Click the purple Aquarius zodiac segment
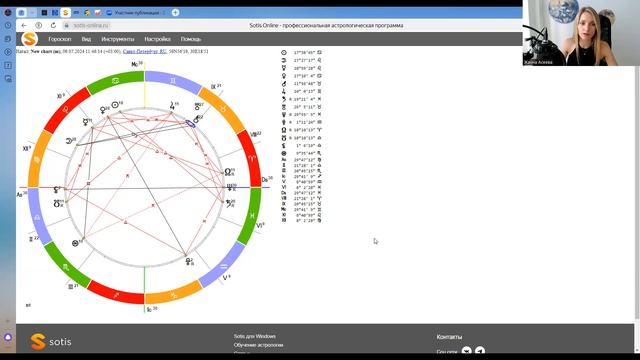640x360 pixels. 224,266
